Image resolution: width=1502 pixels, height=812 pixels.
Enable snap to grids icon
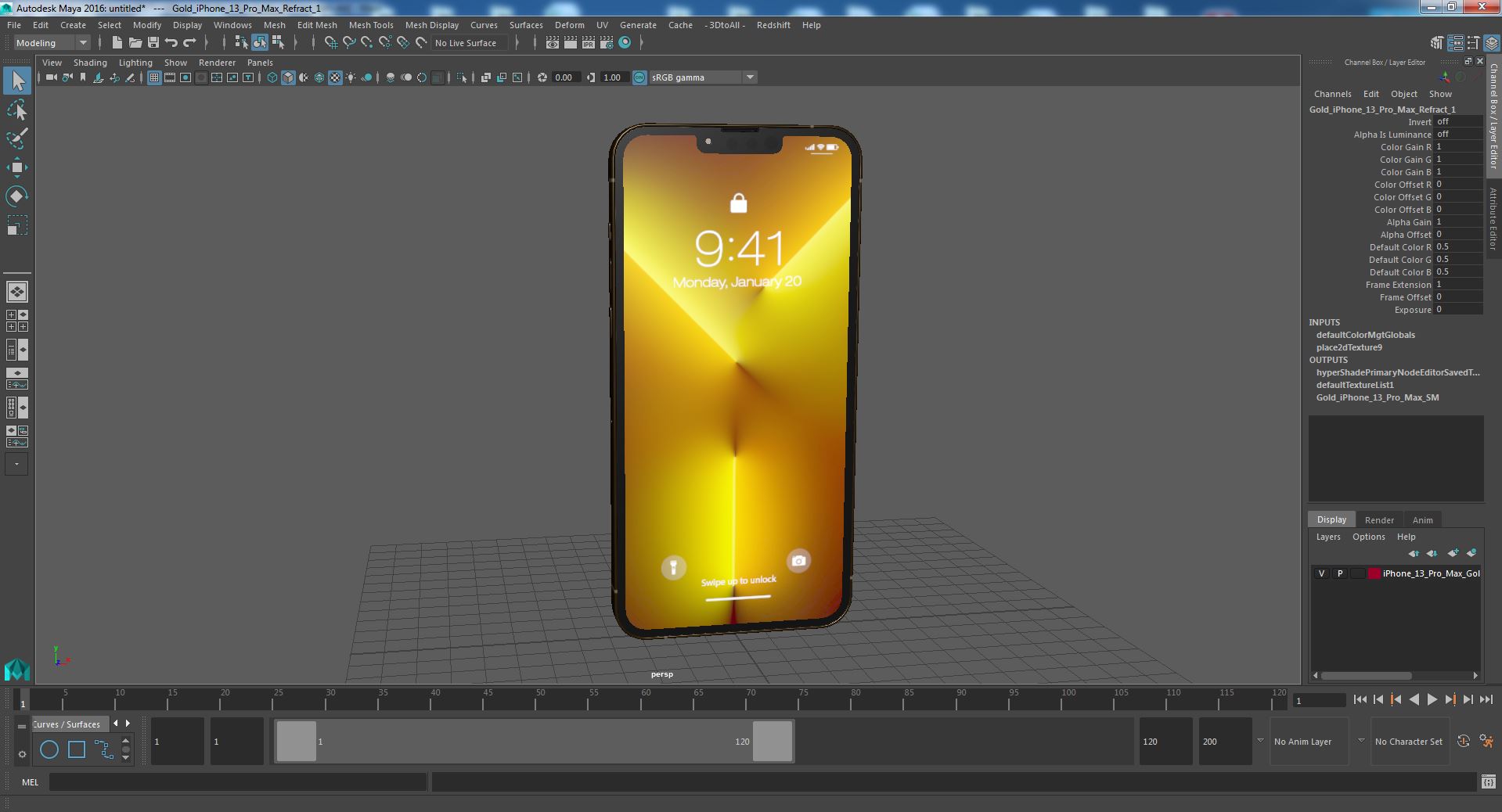point(330,43)
